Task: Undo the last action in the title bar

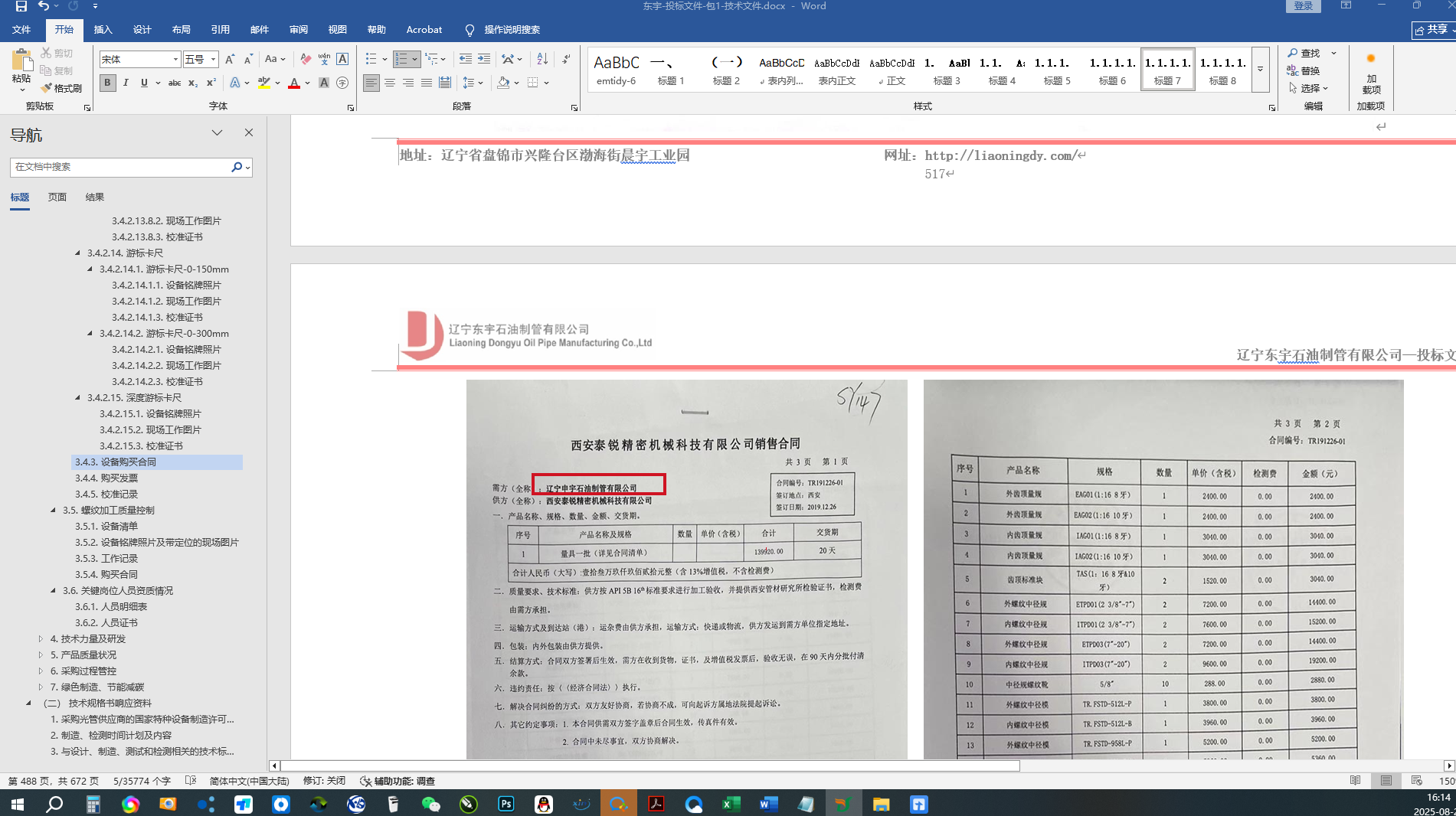Action: [x=44, y=6]
